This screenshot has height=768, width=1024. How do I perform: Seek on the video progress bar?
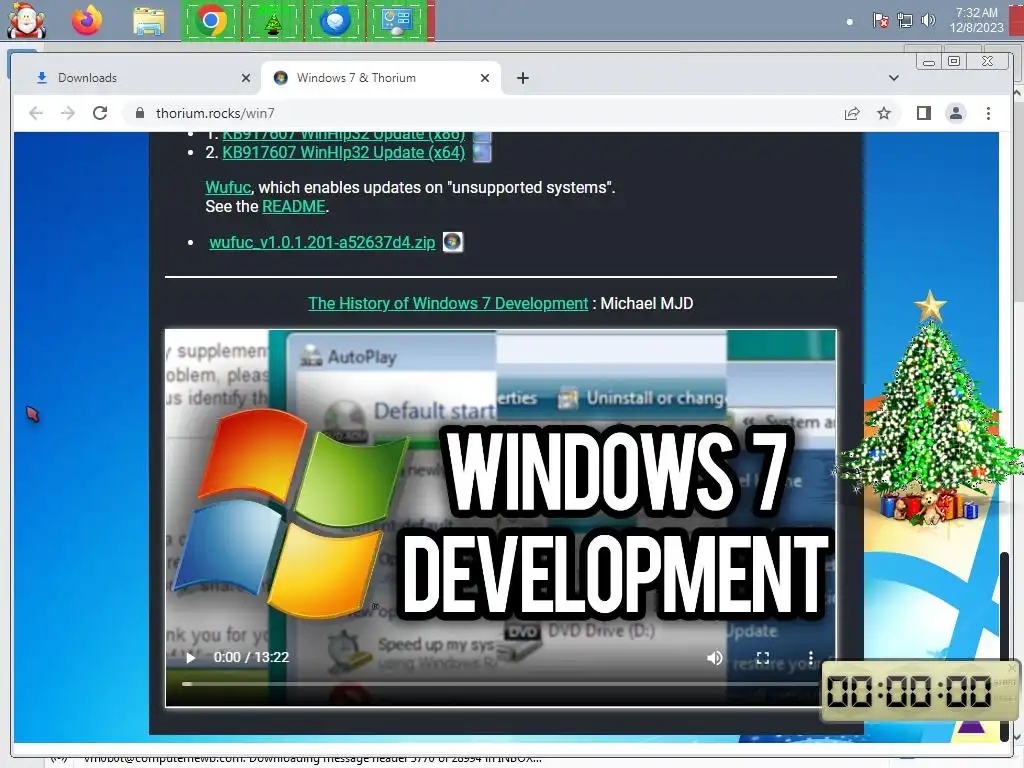point(500,684)
